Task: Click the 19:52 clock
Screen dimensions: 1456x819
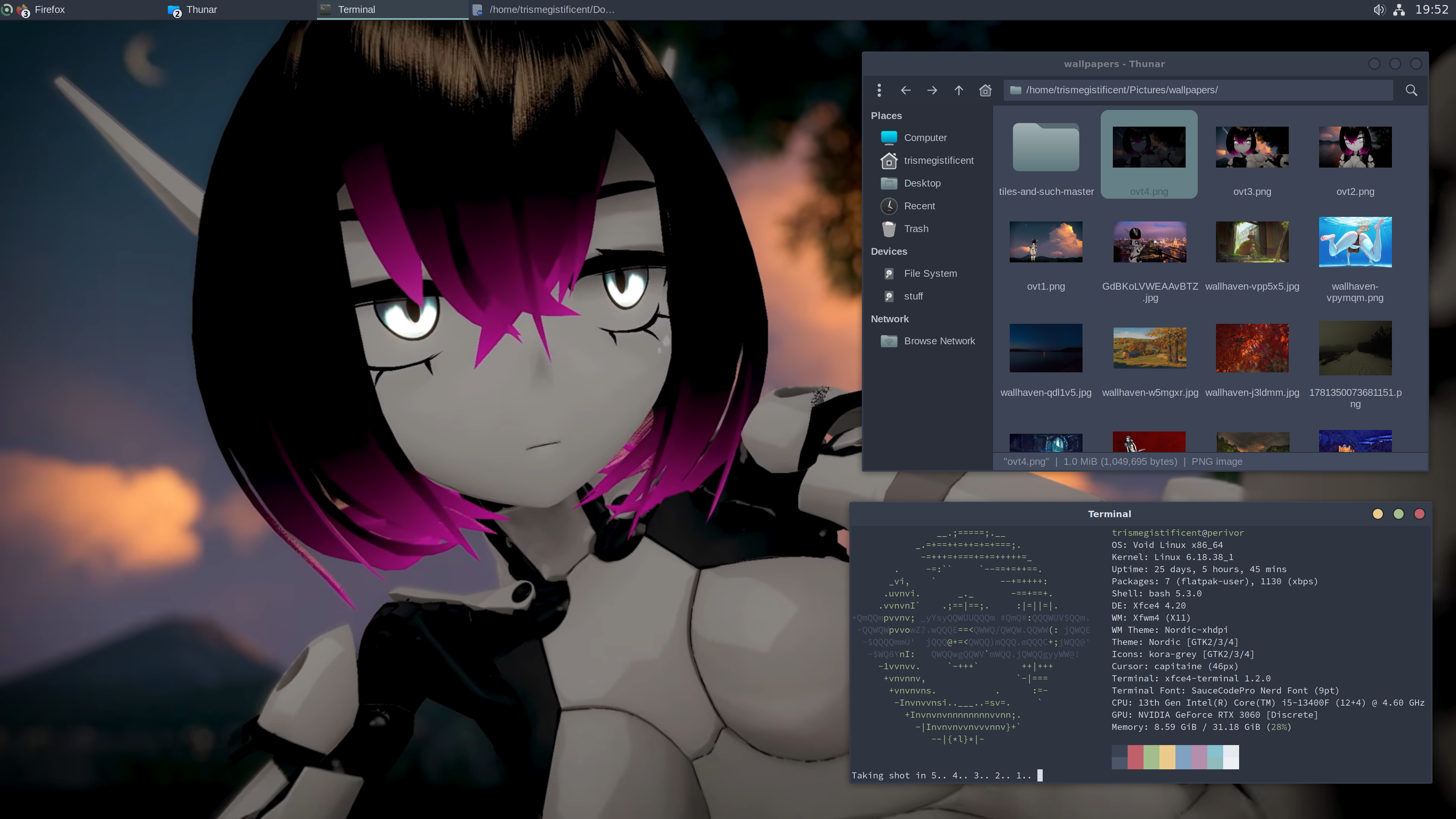Action: tap(1432, 9)
